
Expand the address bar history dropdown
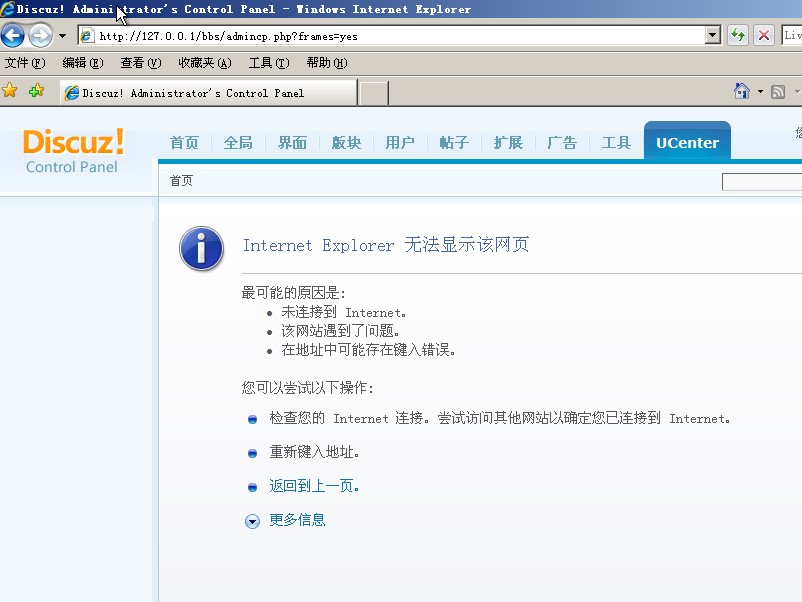coord(713,36)
